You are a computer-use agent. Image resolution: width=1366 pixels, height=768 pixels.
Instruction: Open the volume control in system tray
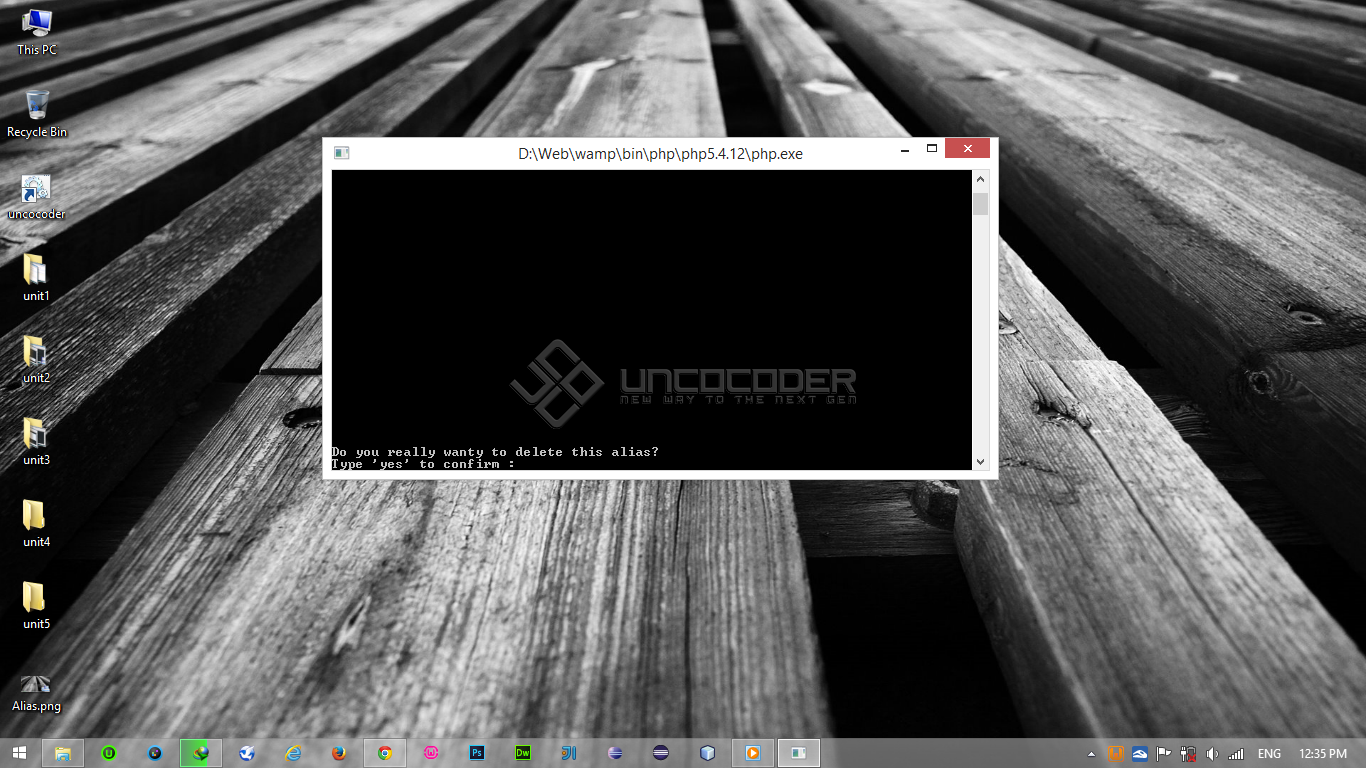(x=1212, y=754)
